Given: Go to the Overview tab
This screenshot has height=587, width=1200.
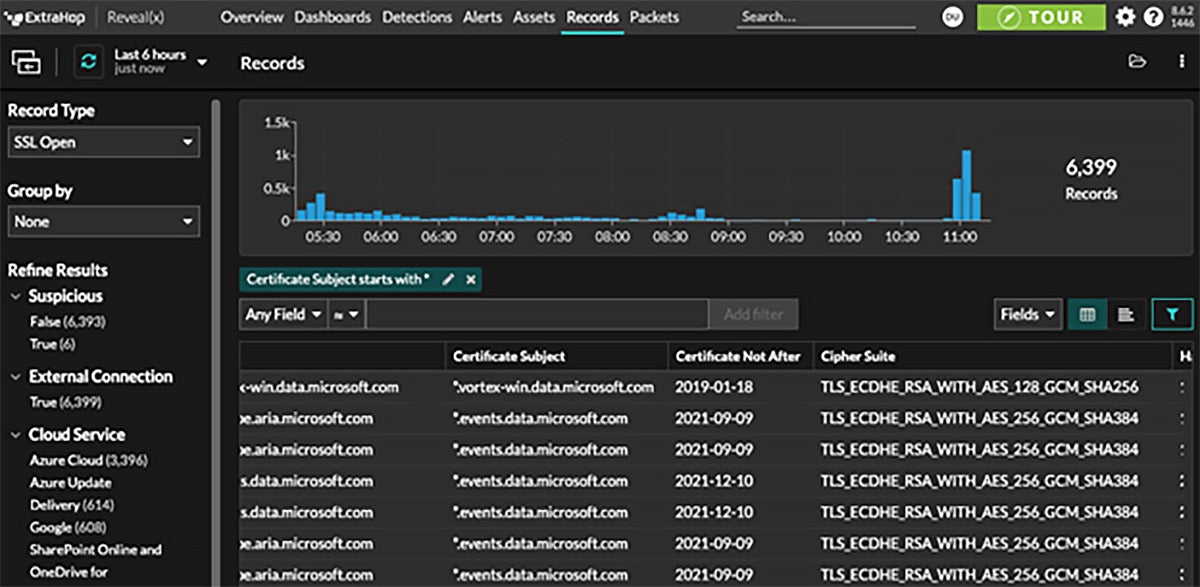Looking at the screenshot, I should coord(250,17).
